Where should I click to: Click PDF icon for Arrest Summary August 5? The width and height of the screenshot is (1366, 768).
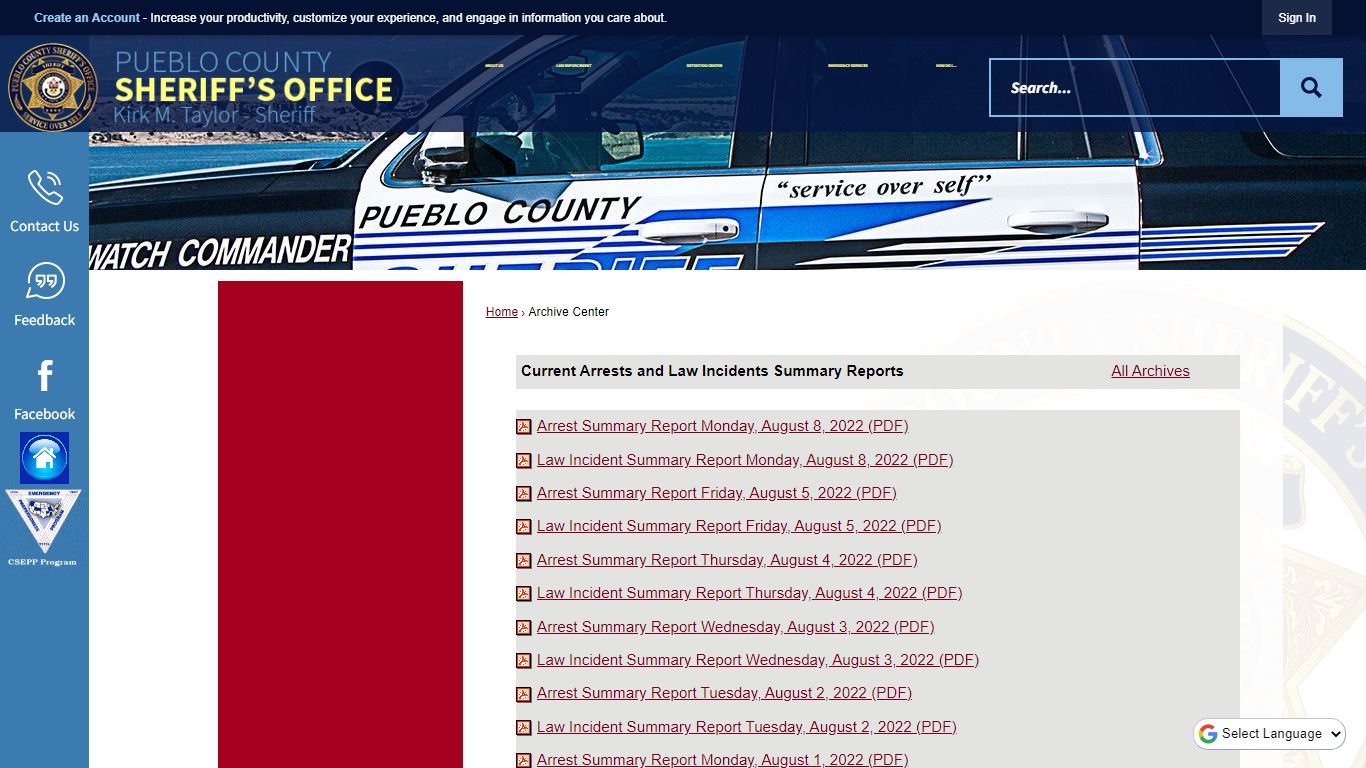(524, 494)
